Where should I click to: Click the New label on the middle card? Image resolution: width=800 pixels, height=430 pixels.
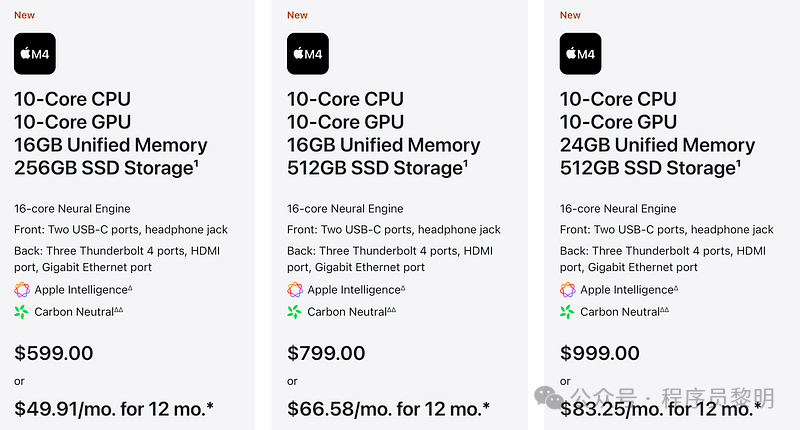[297, 15]
